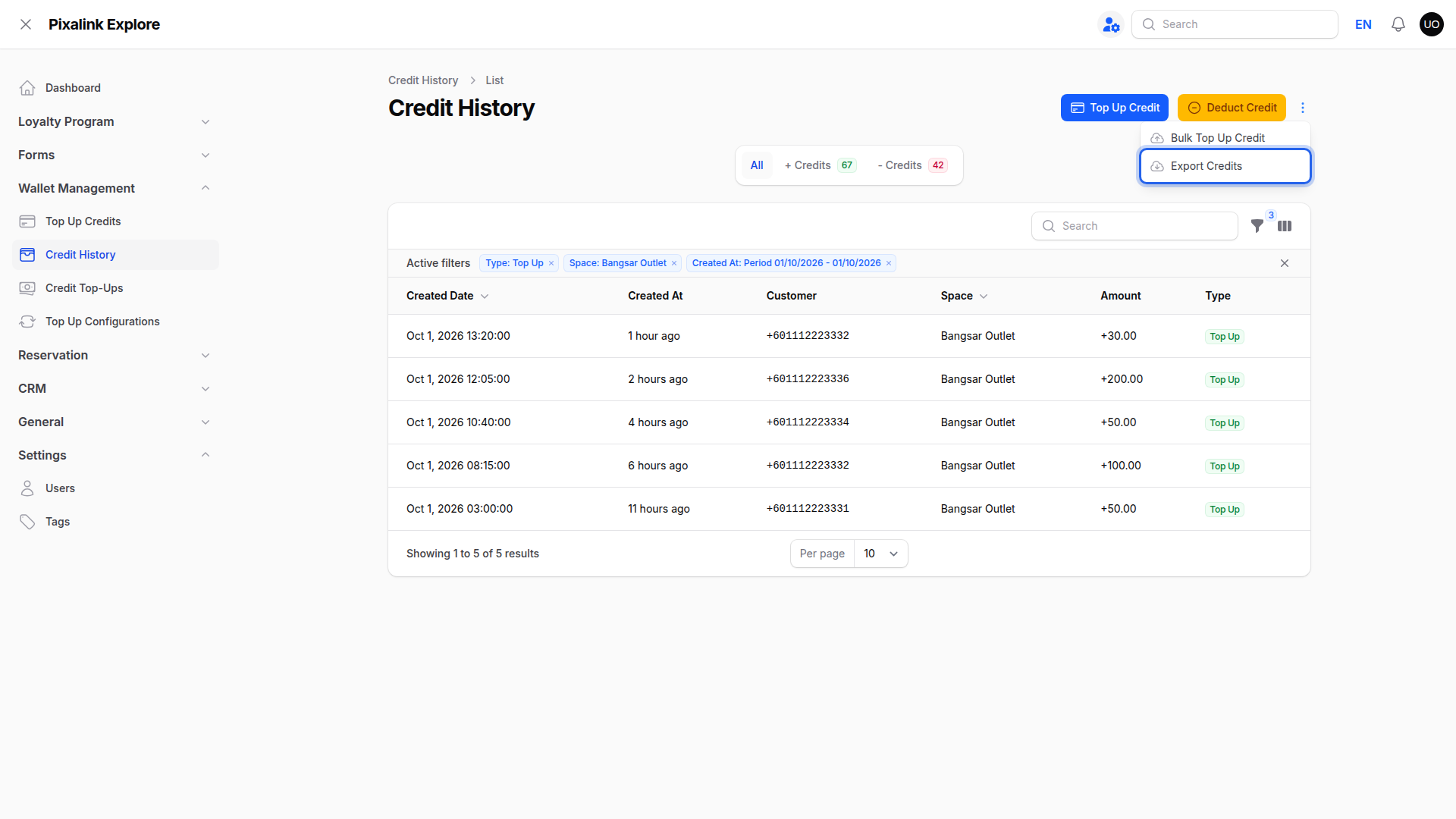Open the Per page dropdown
The width and height of the screenshot is (1456, 819).
880,554
